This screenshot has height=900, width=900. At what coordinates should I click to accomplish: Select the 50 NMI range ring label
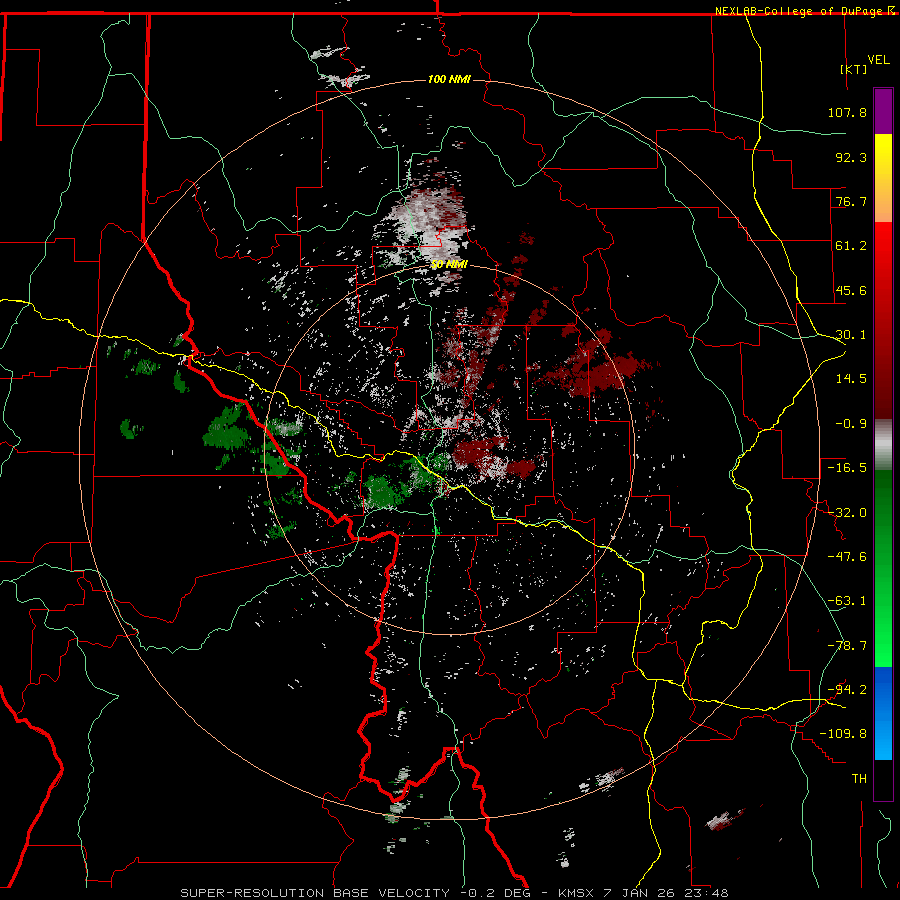pos(449,264)
